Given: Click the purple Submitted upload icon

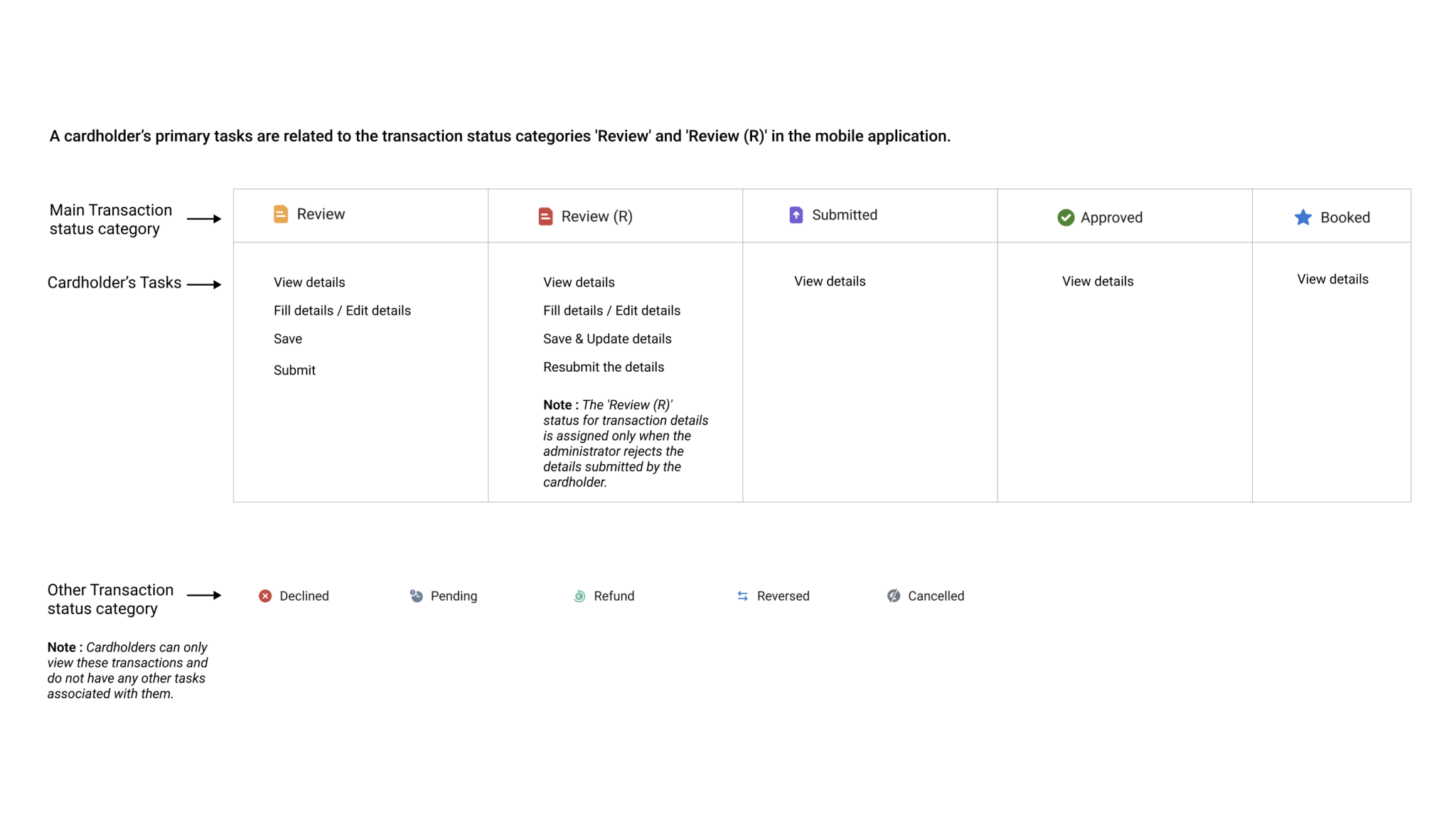Looking at the screenshot, I should click(x=796, y=215).
